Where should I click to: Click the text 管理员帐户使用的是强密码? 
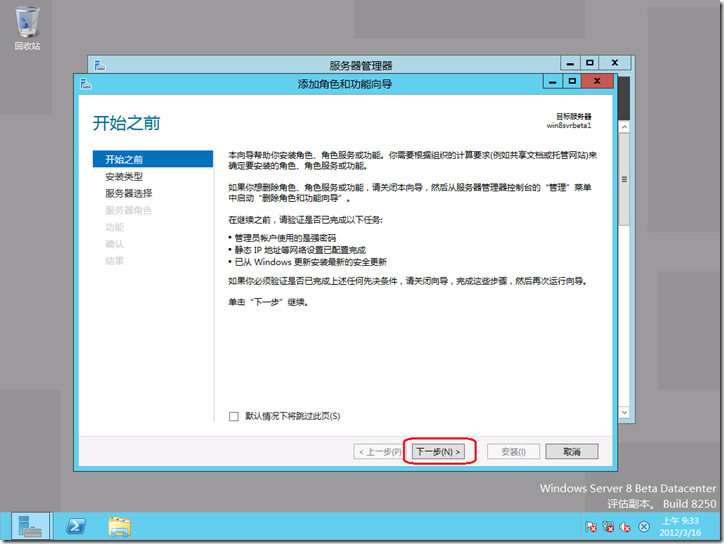point(285,238)
